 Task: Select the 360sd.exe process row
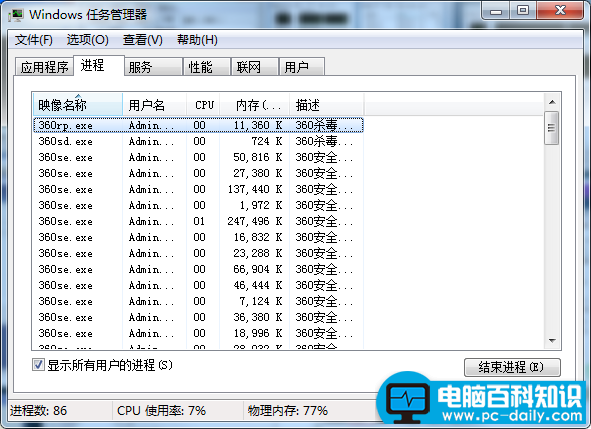[x=198, y=141]
